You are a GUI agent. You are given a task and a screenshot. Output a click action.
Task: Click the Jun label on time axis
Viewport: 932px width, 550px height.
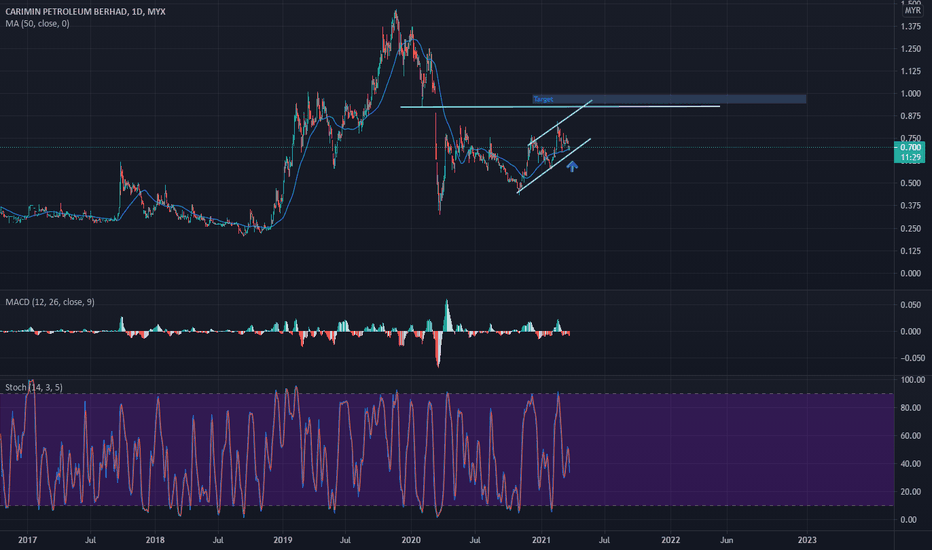726,540
